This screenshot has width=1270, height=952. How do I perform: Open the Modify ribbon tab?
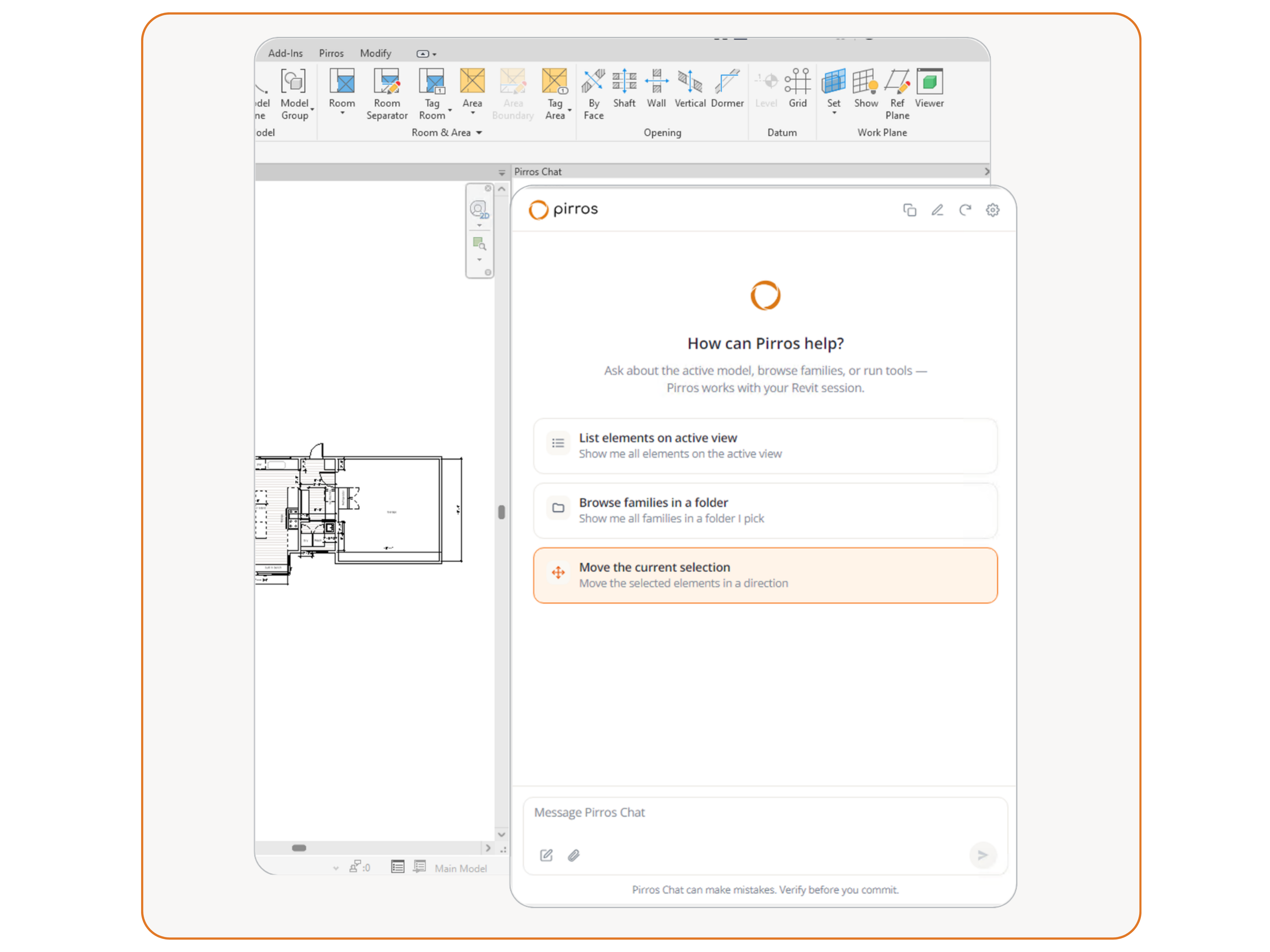click(x=375, y=53)
